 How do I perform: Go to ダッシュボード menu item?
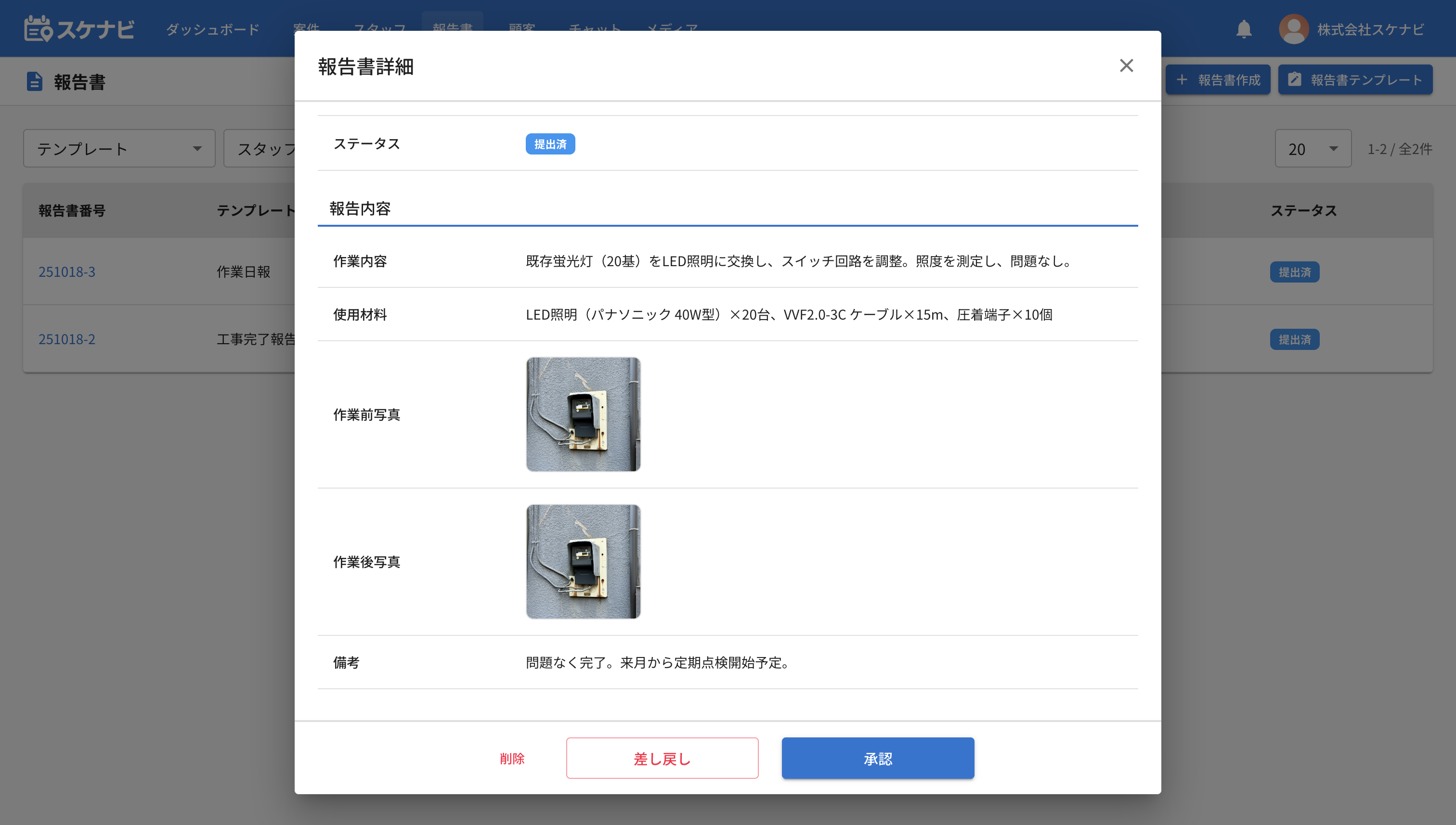click(x=212, y=29)
